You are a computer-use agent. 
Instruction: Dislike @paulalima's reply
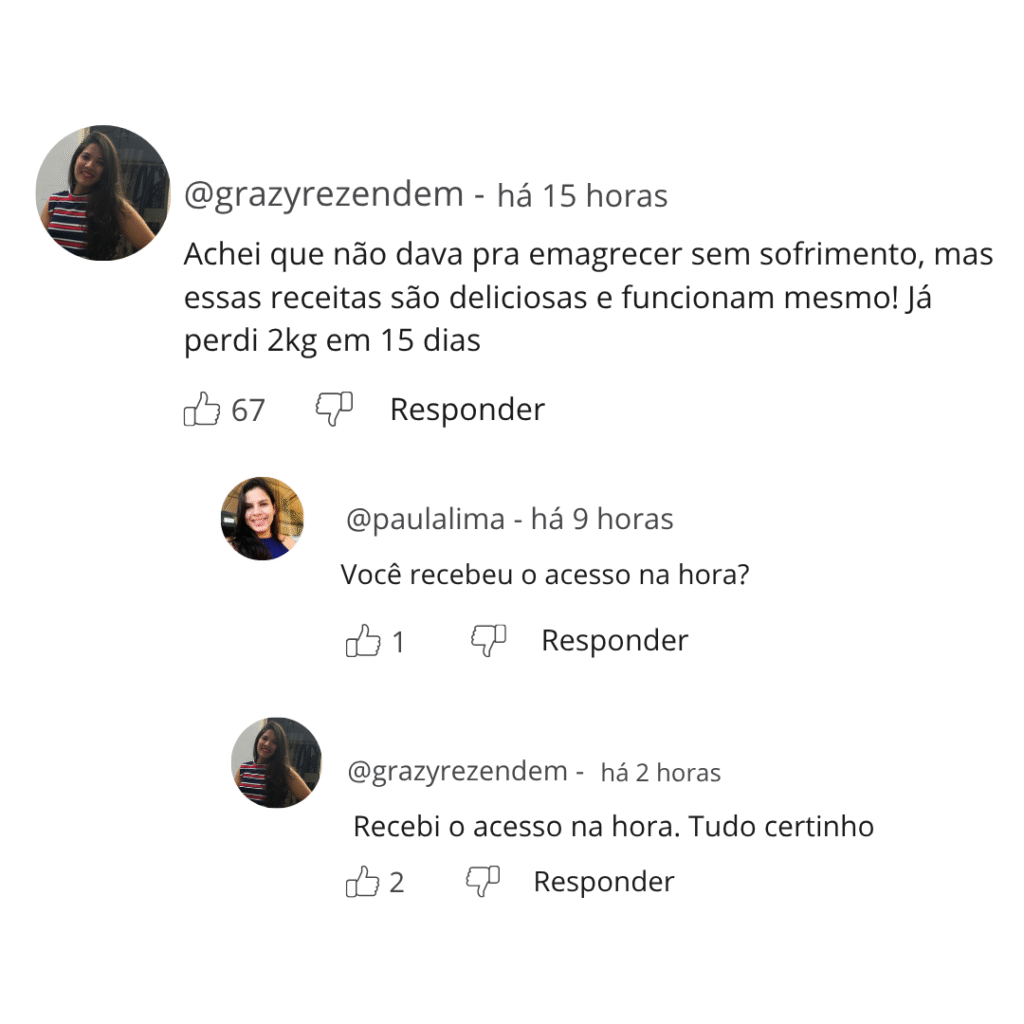pos(488,641)
